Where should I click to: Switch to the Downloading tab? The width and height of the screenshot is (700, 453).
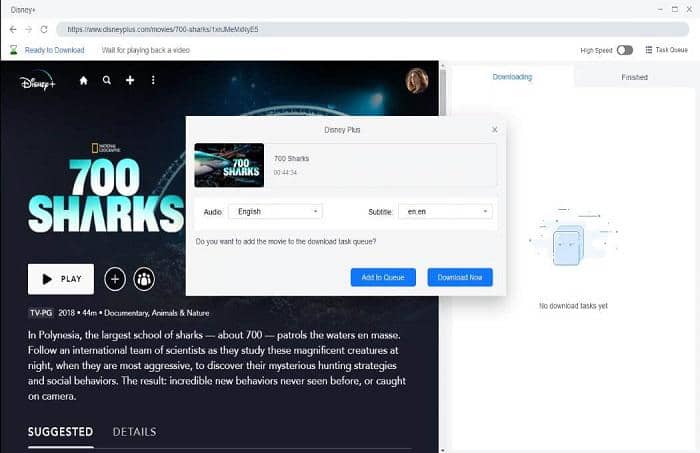(512, 77)
